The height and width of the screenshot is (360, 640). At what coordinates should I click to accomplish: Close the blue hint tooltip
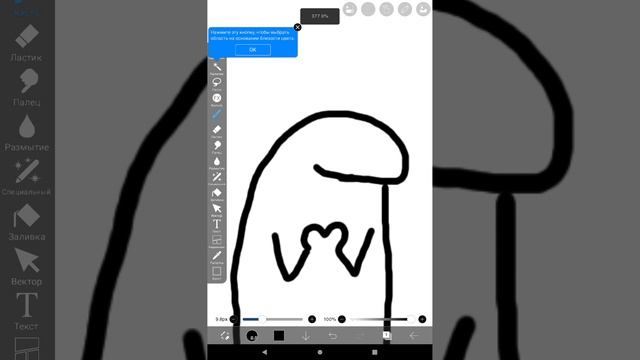[298, 27]
